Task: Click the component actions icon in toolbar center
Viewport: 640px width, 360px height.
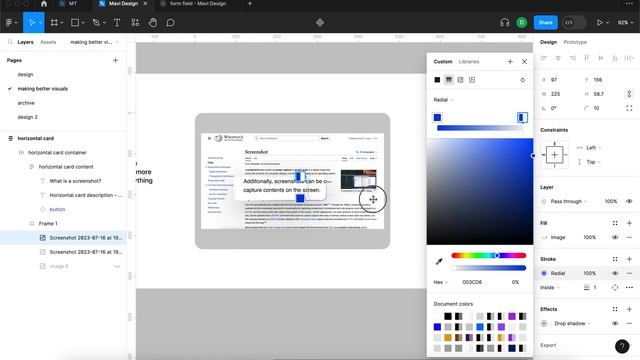Action: click(x=320, y=22)
